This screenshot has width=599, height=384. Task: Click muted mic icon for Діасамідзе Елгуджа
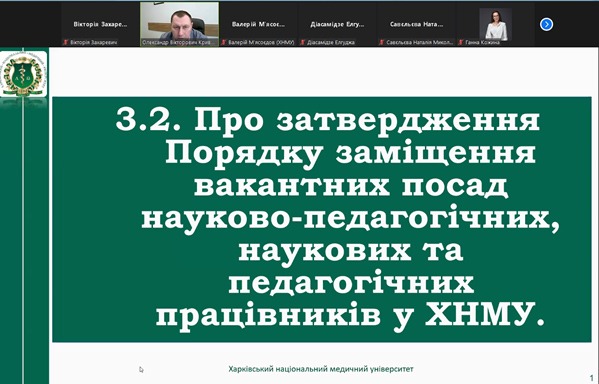[x=303, y=42]
